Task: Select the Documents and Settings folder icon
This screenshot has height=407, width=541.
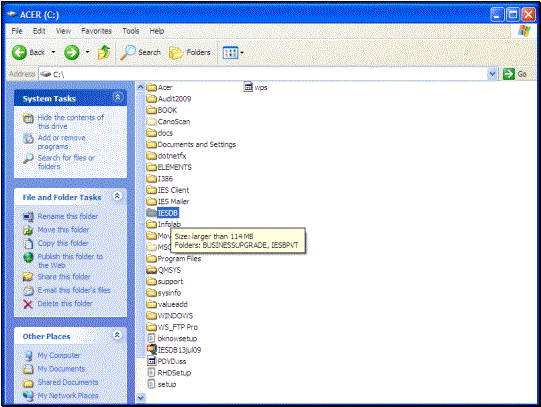Action: (x=151, y=144)
